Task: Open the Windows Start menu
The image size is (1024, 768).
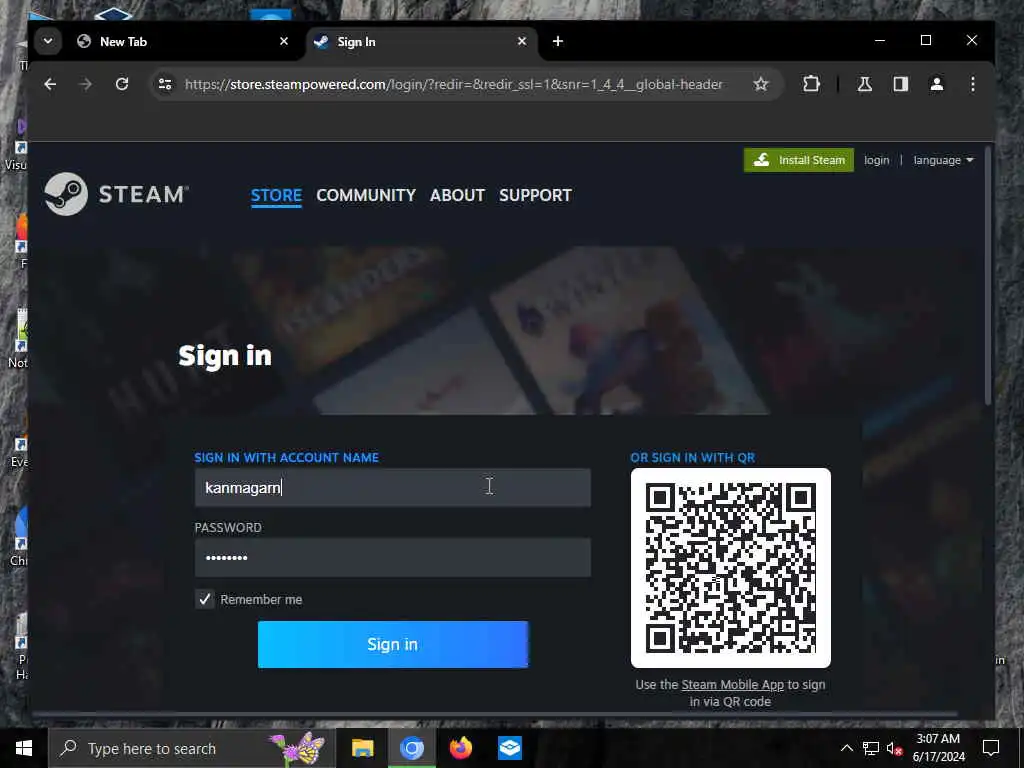Action: tap(24, 748)
